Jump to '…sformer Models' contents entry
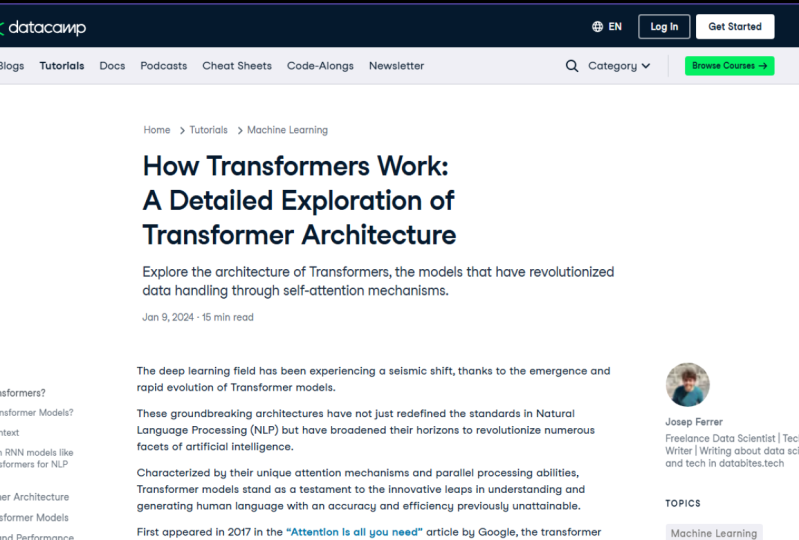Screen dimensions: 799x540 coord(34,518)
